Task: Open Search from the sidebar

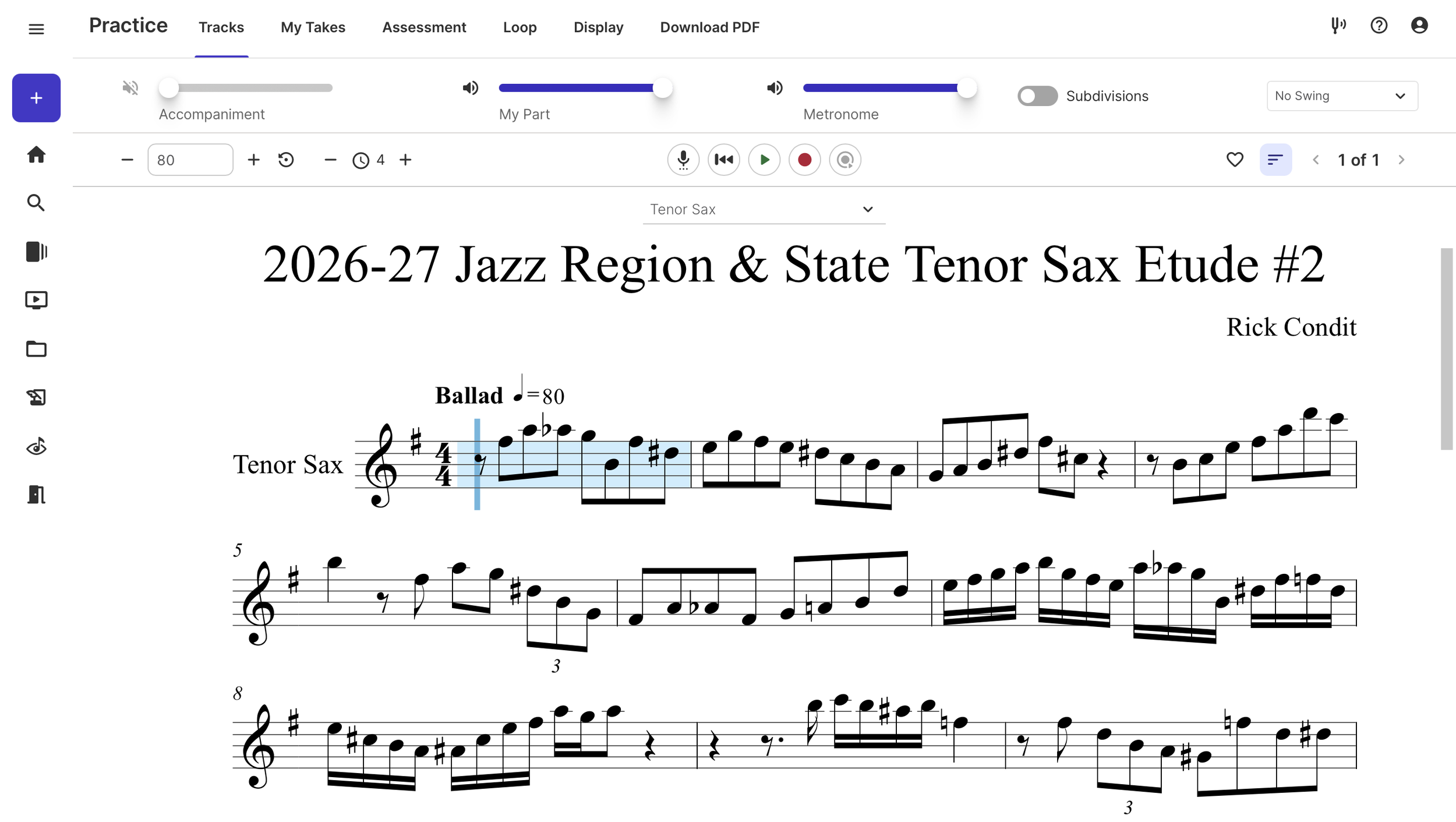Action: [36, 203]
